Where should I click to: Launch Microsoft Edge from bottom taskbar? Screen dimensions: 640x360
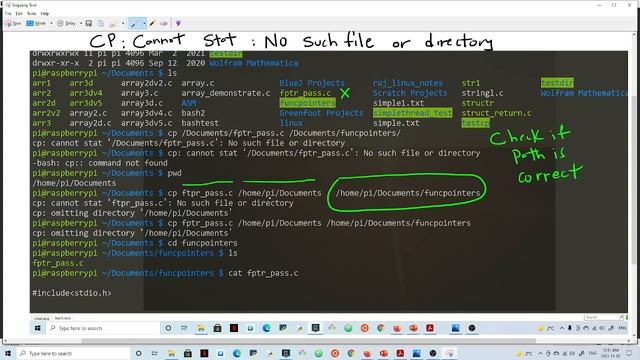point(237,353)
